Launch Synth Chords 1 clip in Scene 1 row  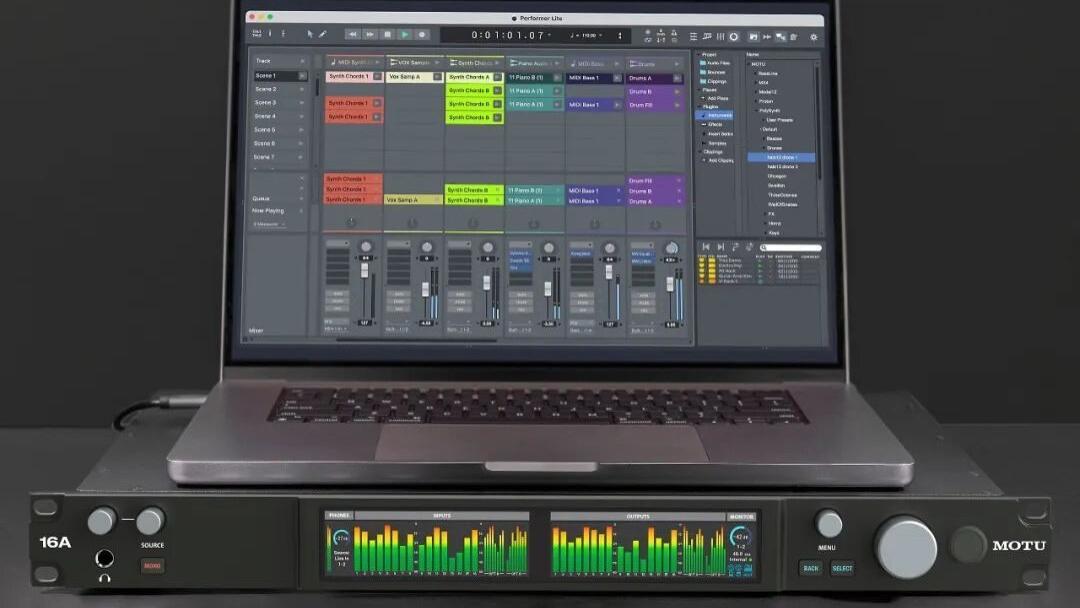377,76
